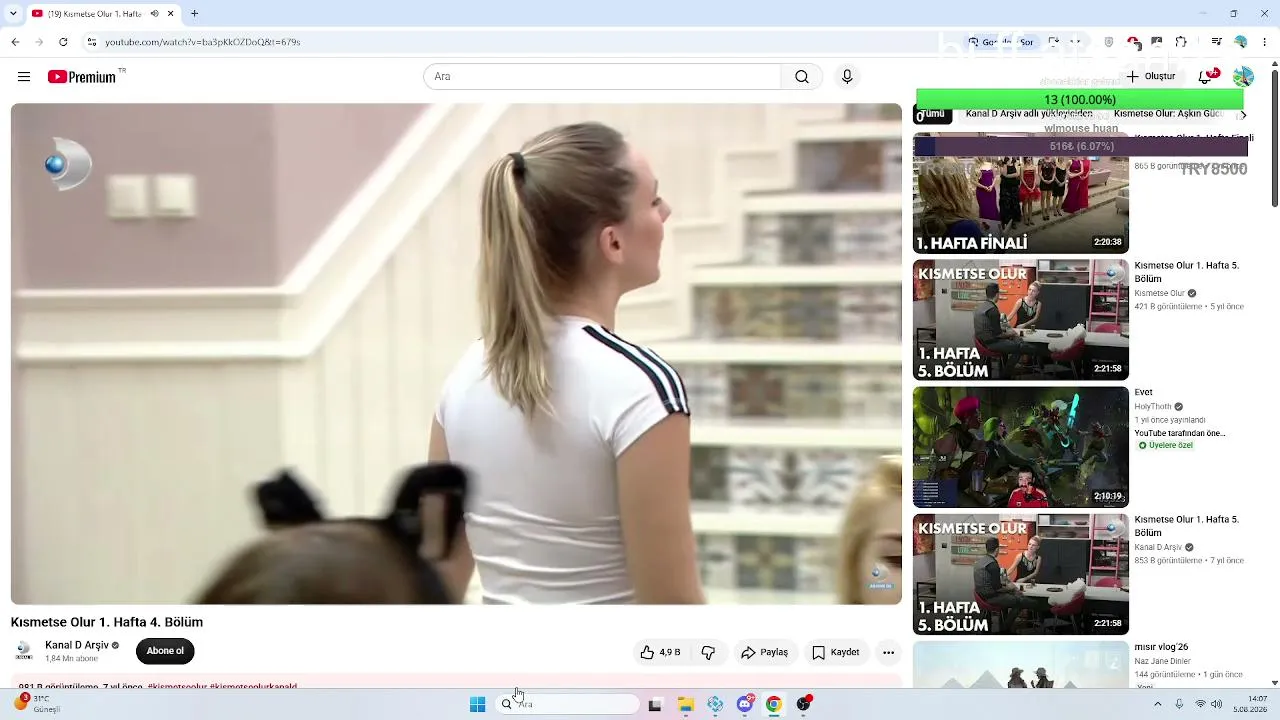Image resolution: width=1280 pixels, height=720 pixels.
Task: Open the Chrome profile avatar
Action: click(x=1240, y=42)
